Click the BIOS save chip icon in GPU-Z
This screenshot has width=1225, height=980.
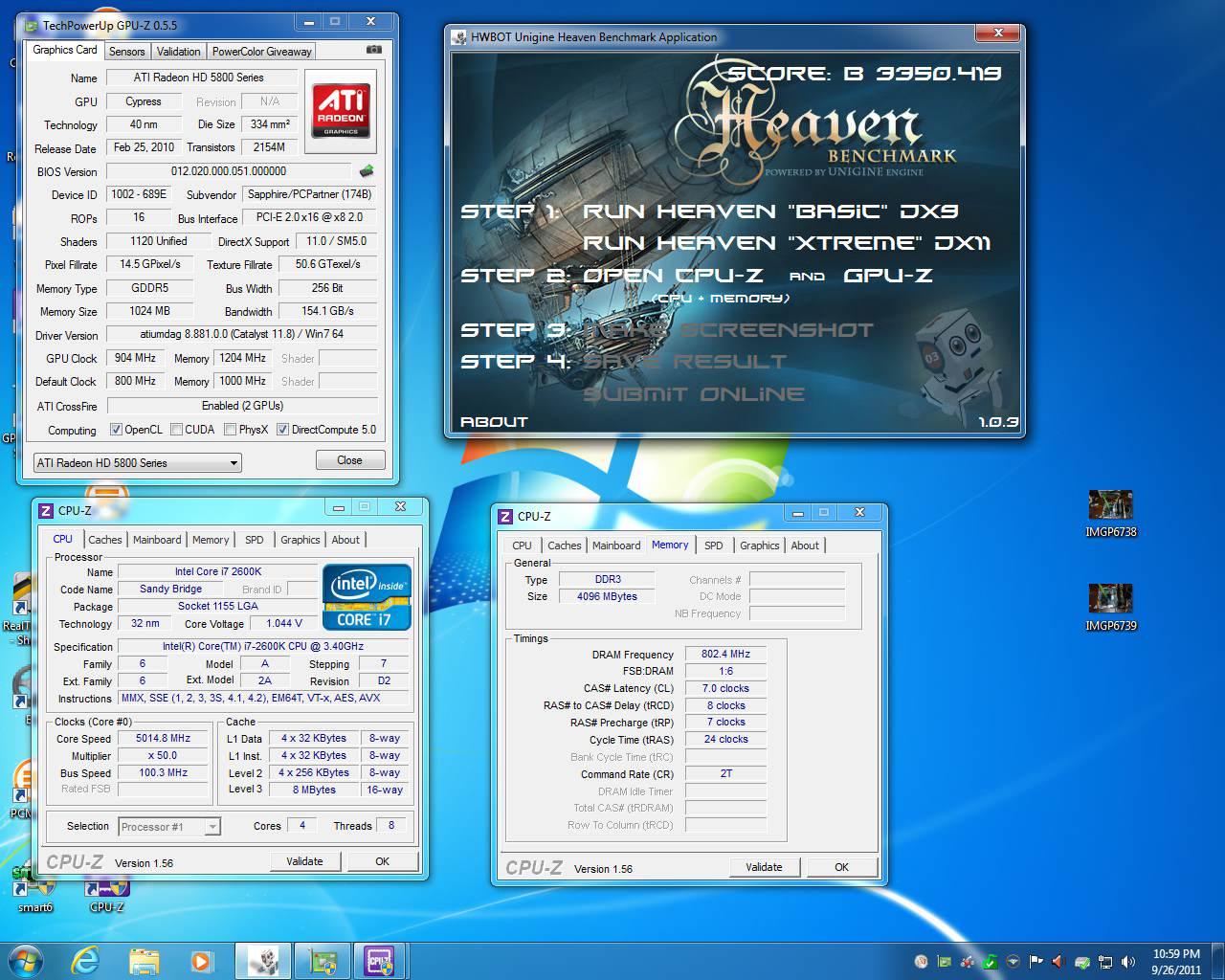click(366, 171)
